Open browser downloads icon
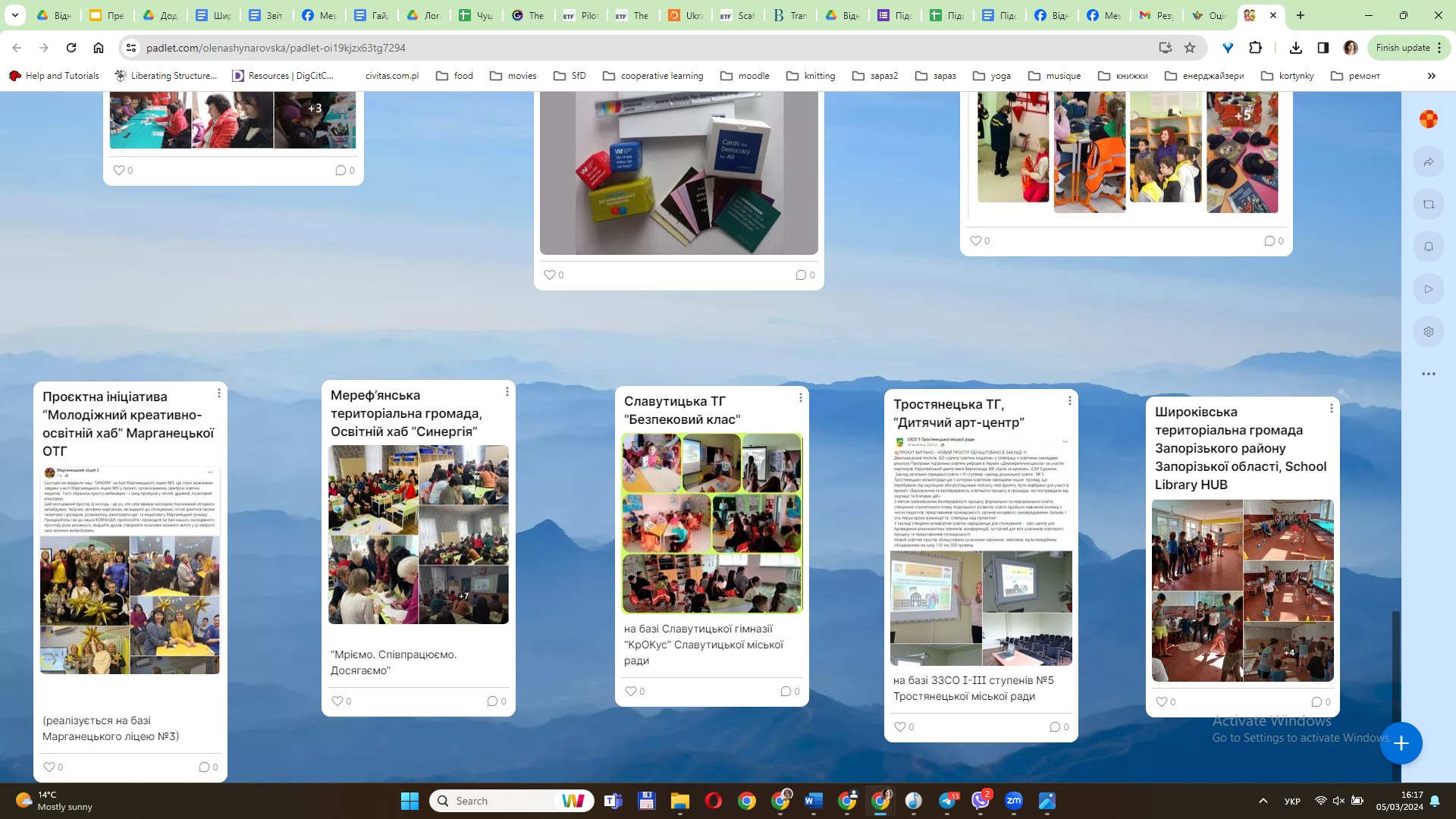The height and width of the screenshot is (819, 1456). (x=1296, y=48)
